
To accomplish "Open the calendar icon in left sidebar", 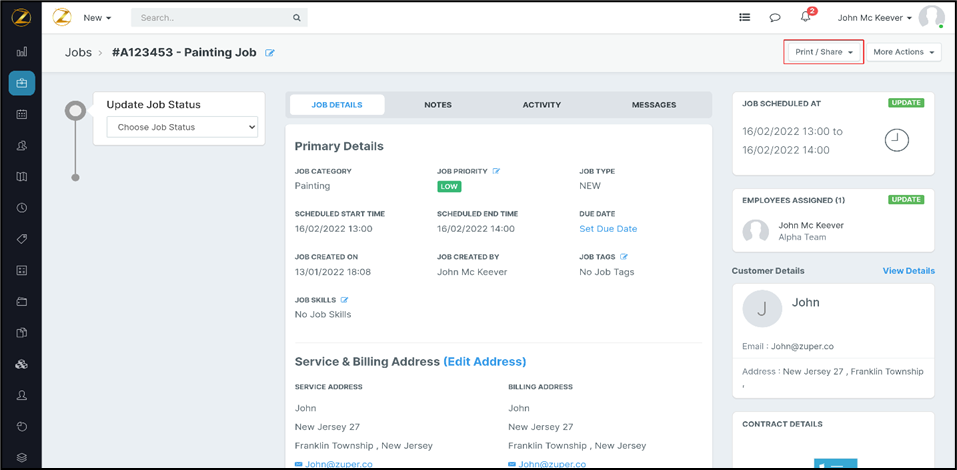I will tap(22, 114).
